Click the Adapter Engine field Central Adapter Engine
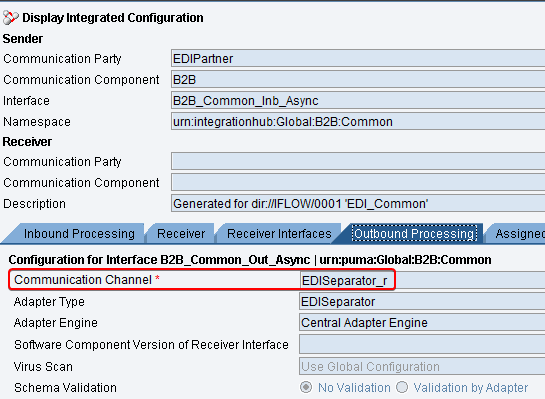This screenshot has width=545, height=399. (x=422, y=323)
